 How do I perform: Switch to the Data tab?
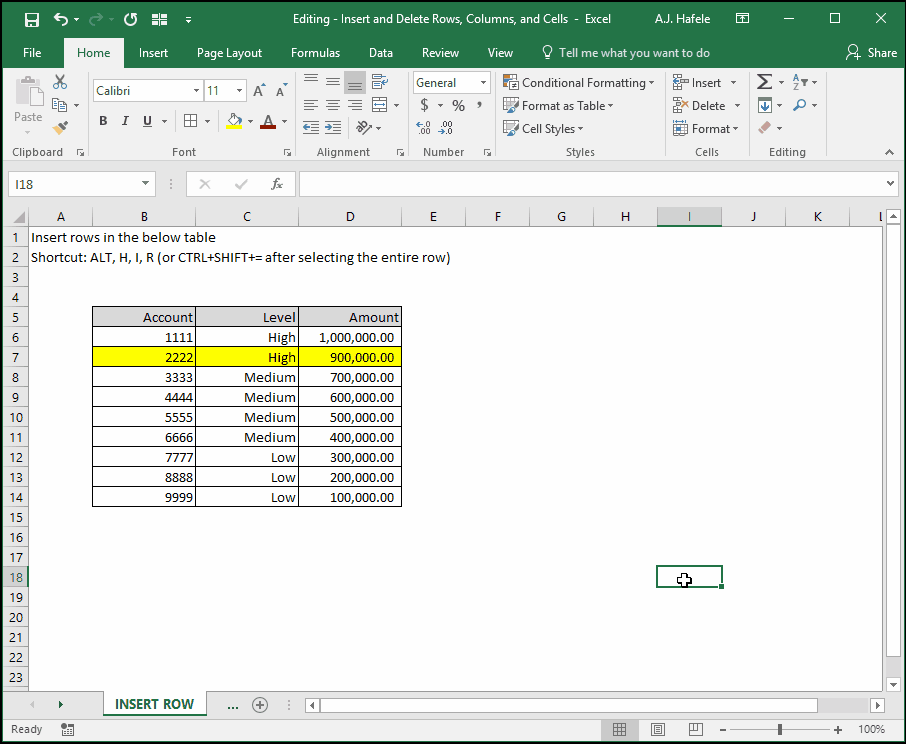coord(381,53)
